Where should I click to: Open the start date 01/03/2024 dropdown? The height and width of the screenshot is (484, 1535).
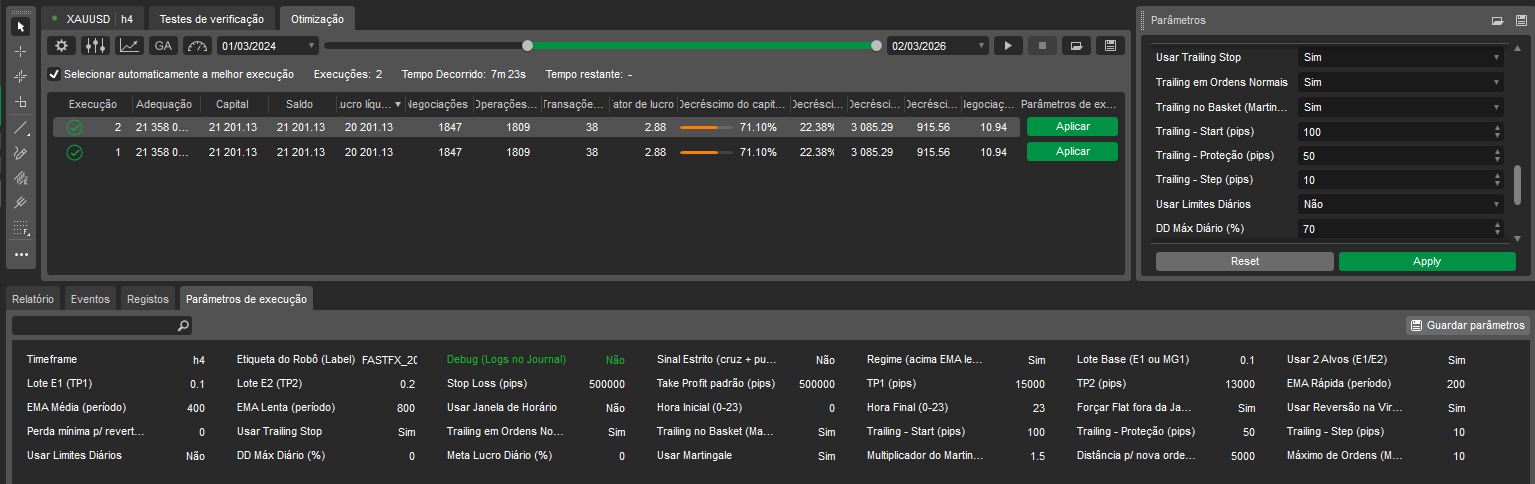[268, 46]
